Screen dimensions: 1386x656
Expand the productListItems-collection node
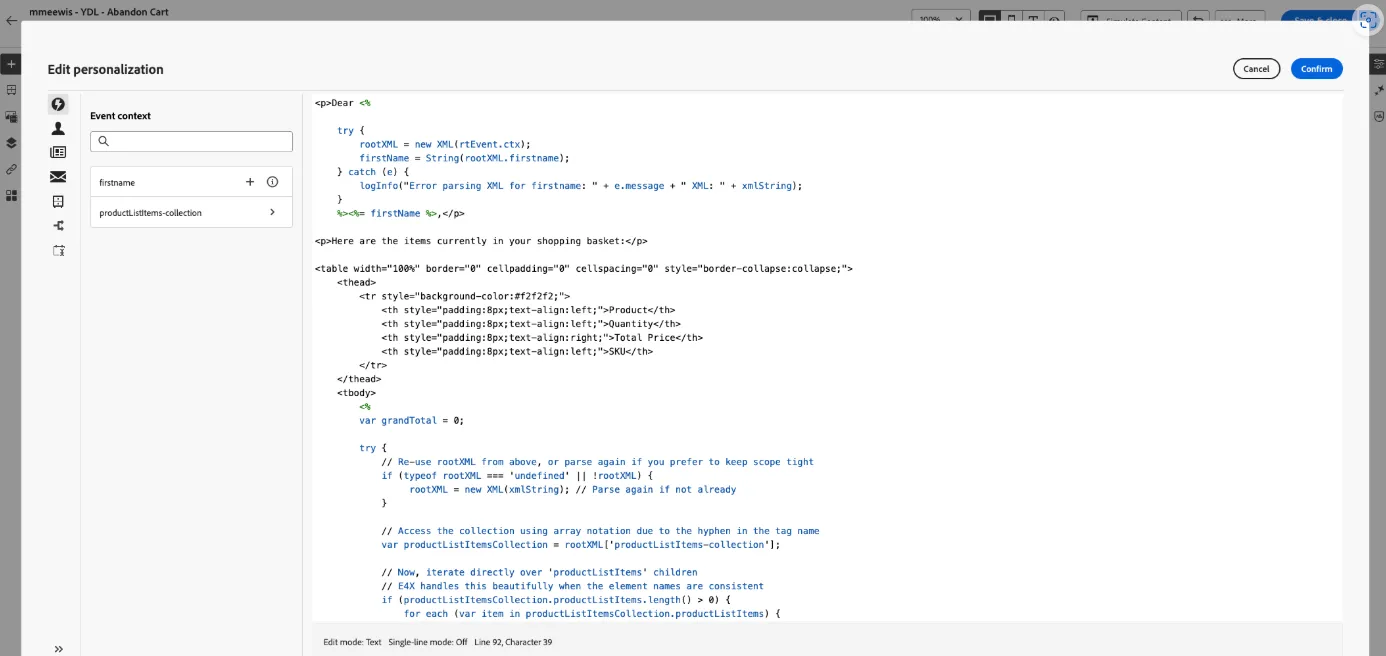(x=272, y=212)
